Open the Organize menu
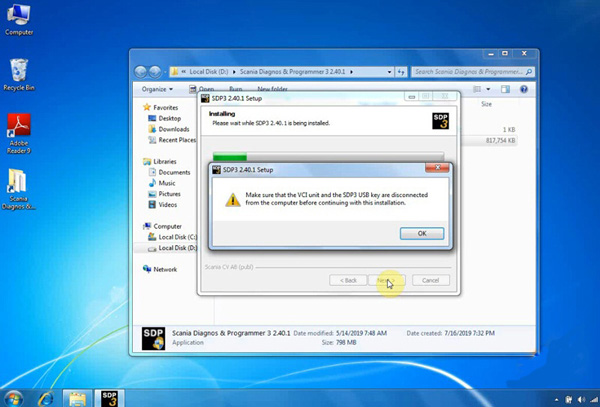600x407 pixels. (157, 89)
